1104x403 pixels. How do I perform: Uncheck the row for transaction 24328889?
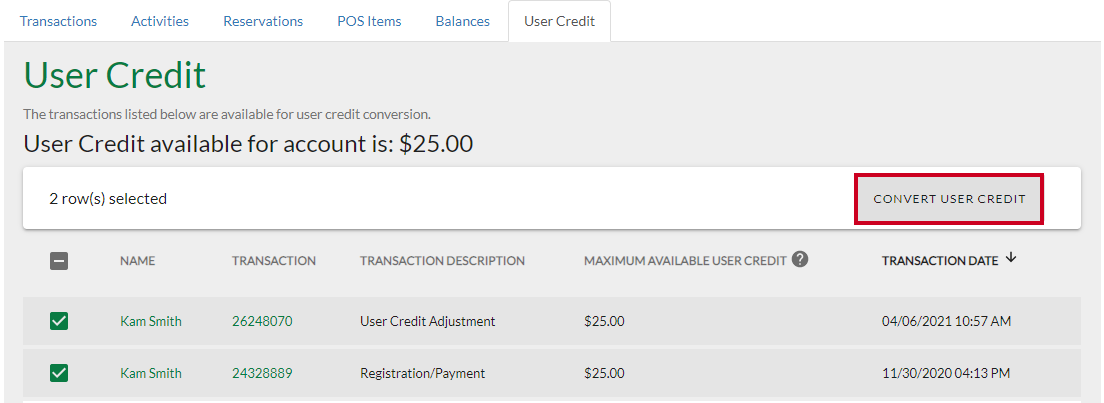click(59, 373)
